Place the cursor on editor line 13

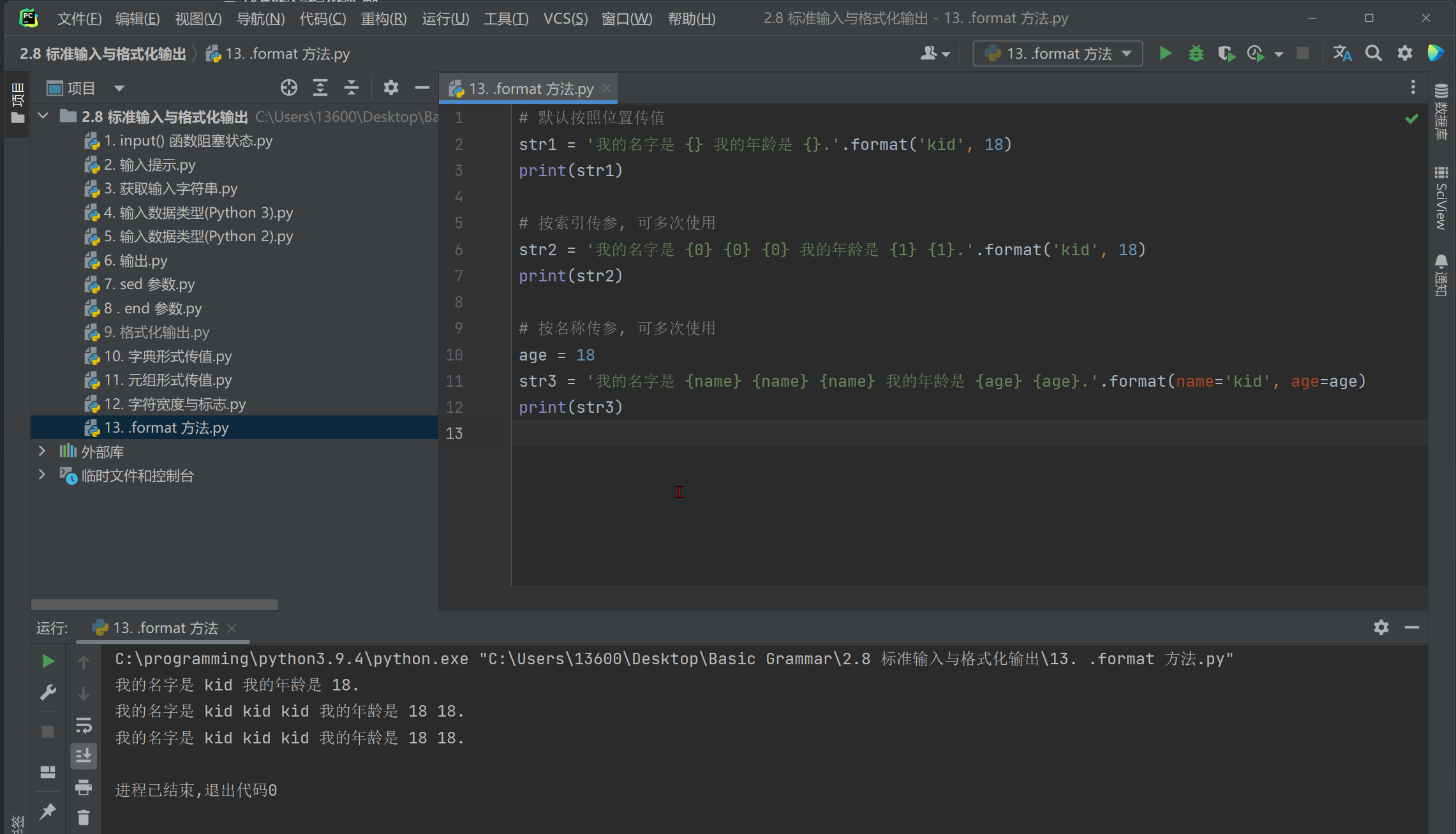[969, 433]
